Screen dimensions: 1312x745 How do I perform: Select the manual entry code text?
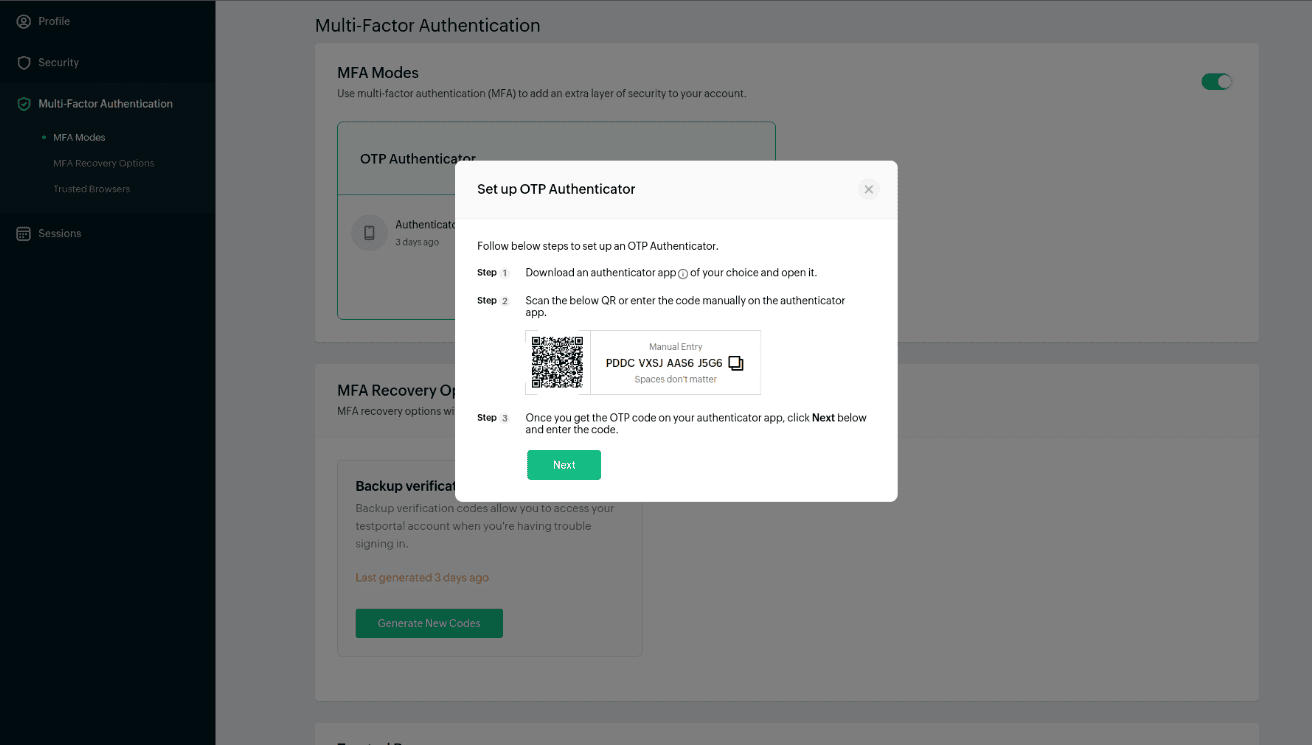[x=664, y=363]
